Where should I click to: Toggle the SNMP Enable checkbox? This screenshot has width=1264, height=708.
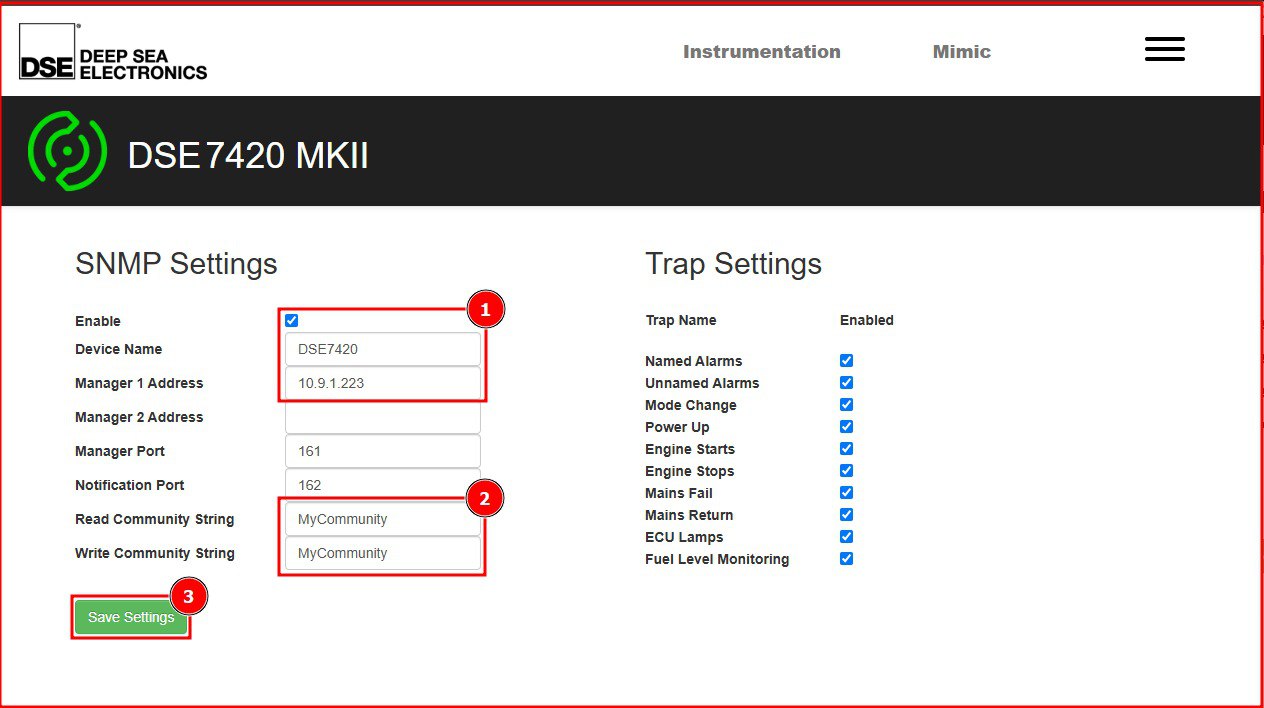[291, 321]
